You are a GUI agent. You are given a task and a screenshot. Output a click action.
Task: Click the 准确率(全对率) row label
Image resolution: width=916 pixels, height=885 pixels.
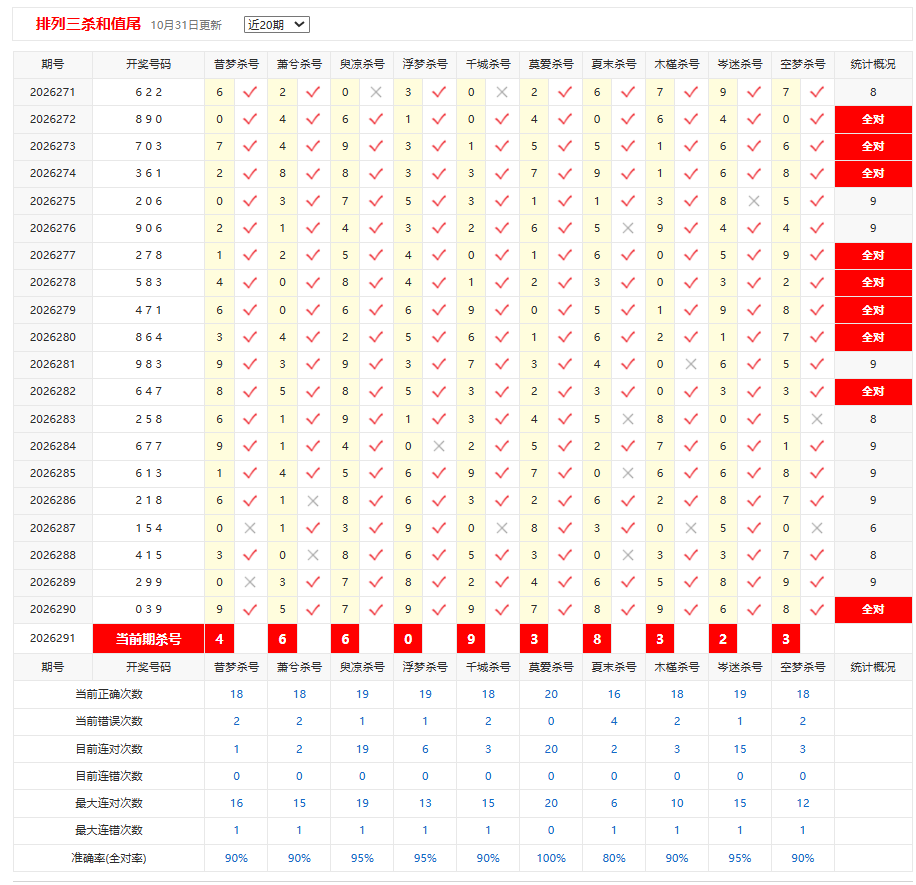pos(109,858)
